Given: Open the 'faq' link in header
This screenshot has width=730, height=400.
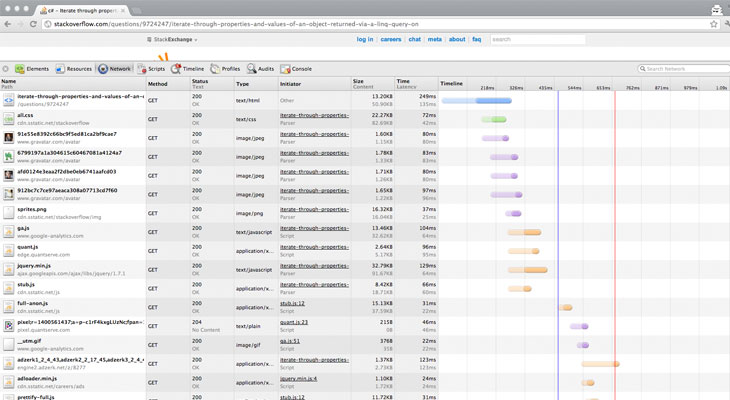Looking at the screenshot, I should click(476, 39).
